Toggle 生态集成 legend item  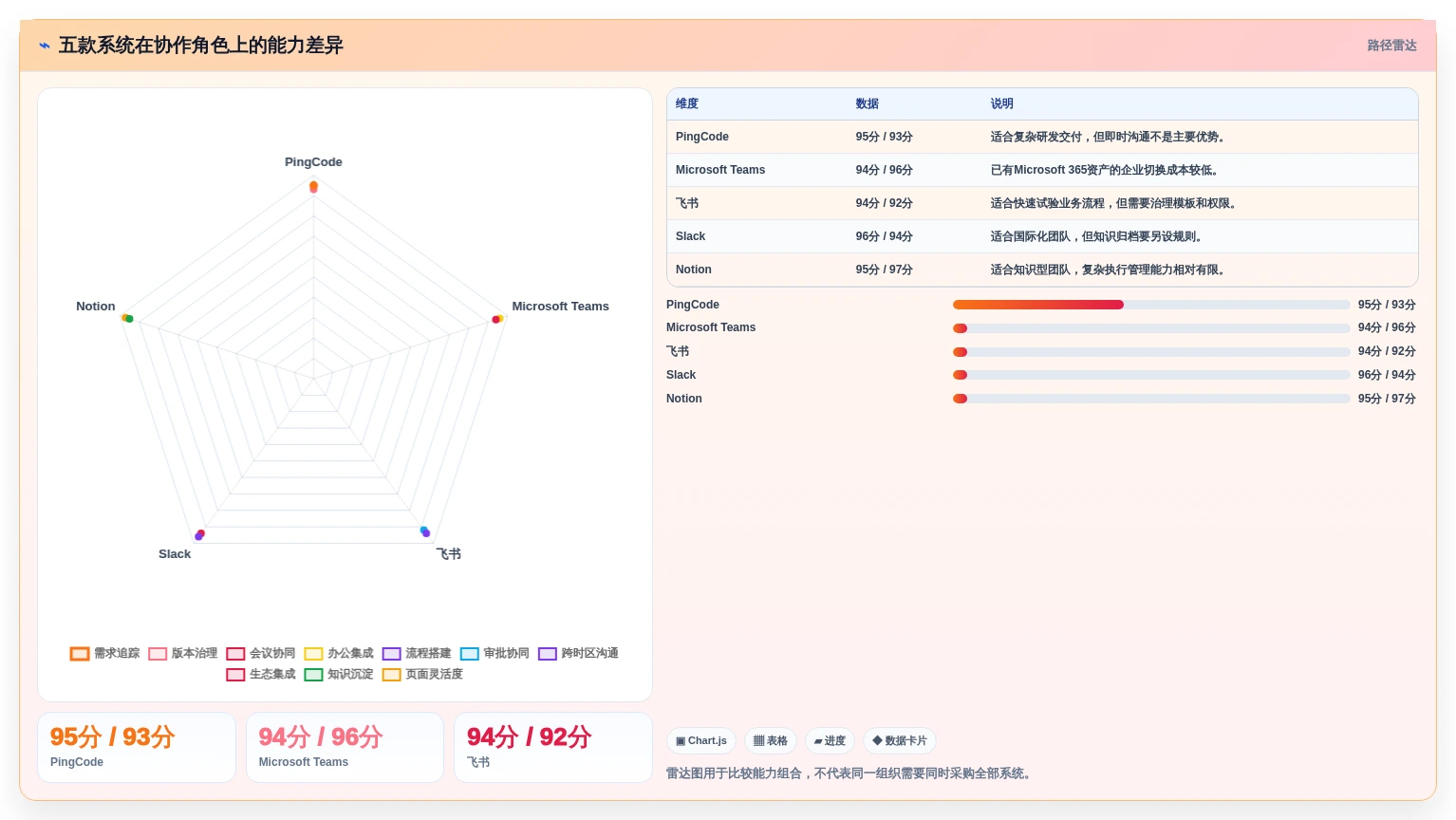point(261,675)
